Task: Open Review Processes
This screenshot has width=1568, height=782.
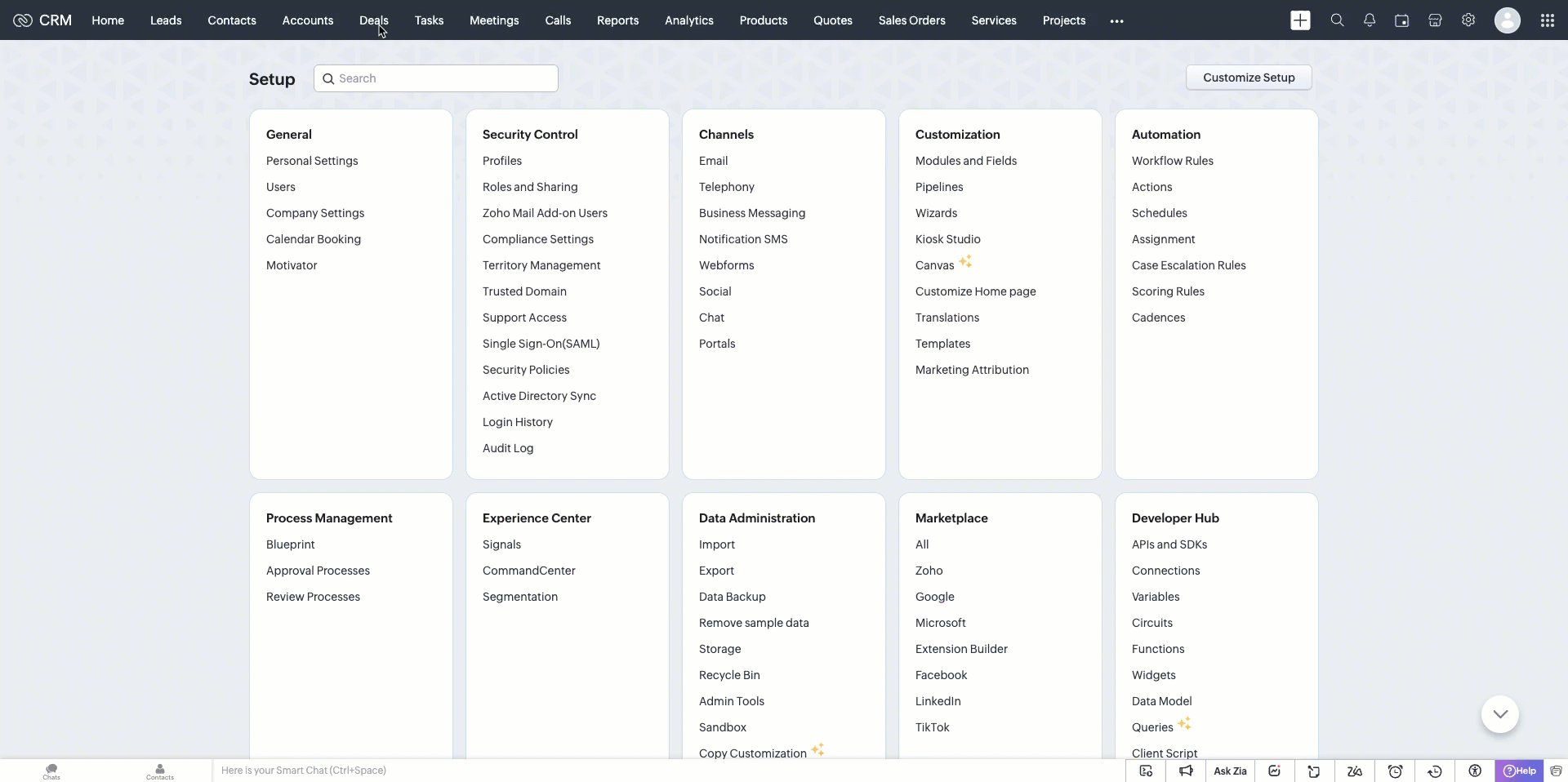Action: 313,597
